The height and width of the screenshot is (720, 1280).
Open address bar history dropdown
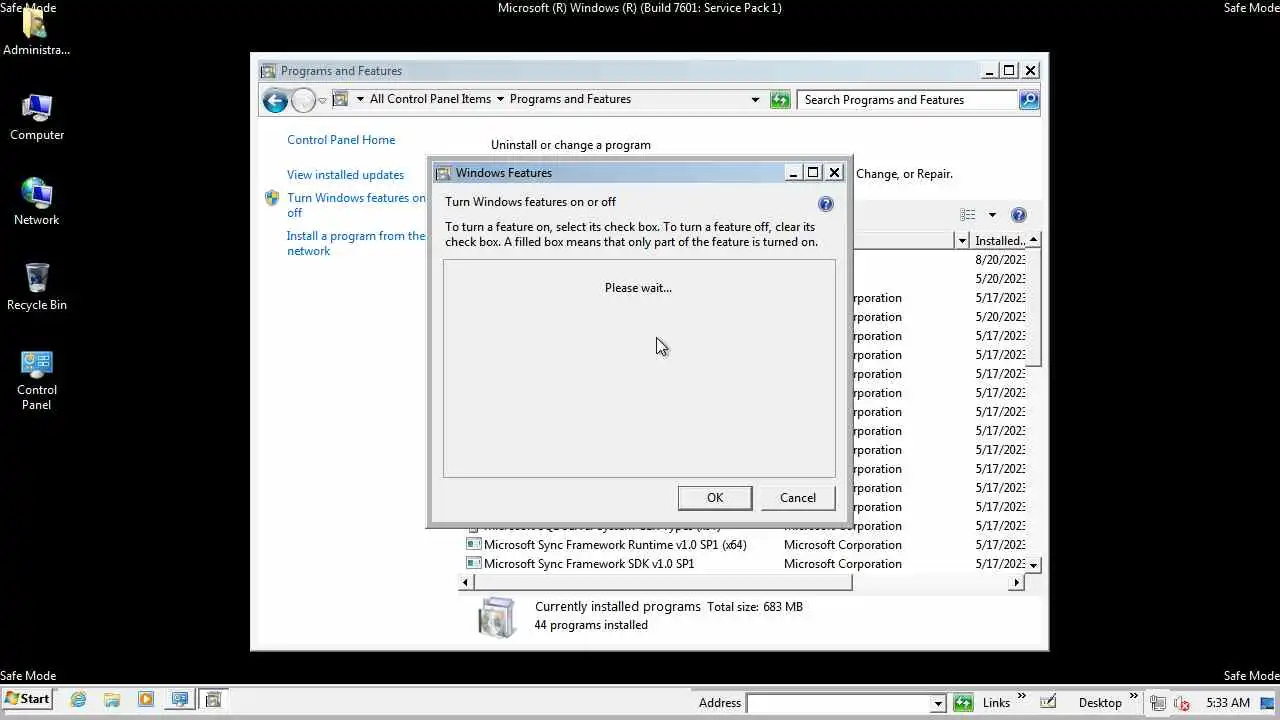[755, 99]
